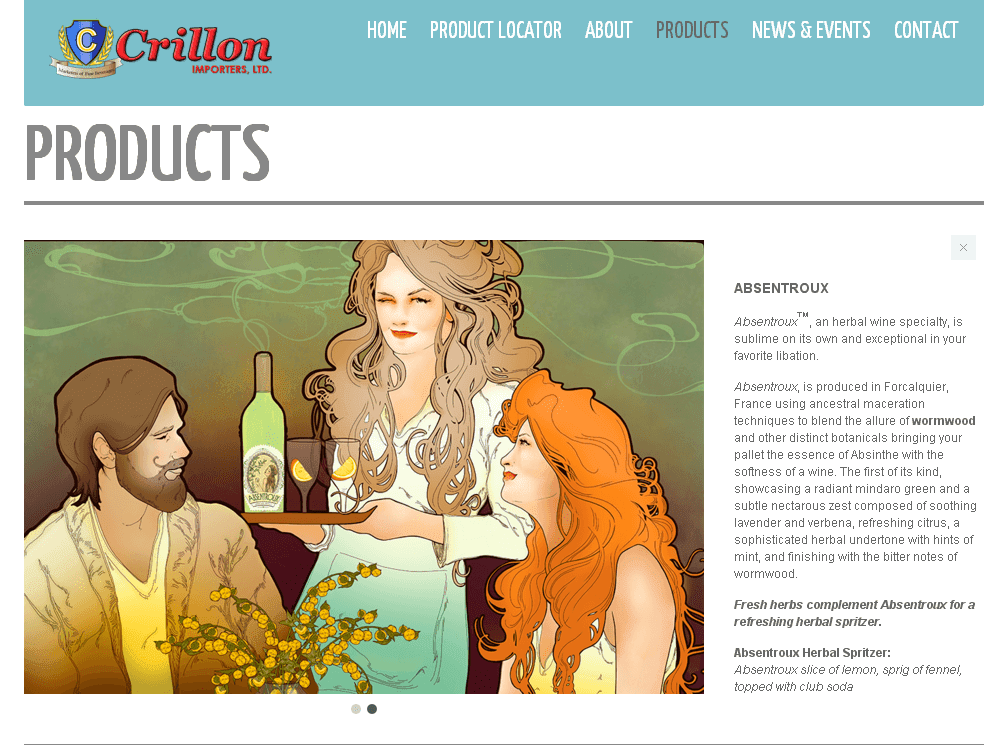Go to the Contact page
This screenshot has height=750, width=1000.
[926, 30]
